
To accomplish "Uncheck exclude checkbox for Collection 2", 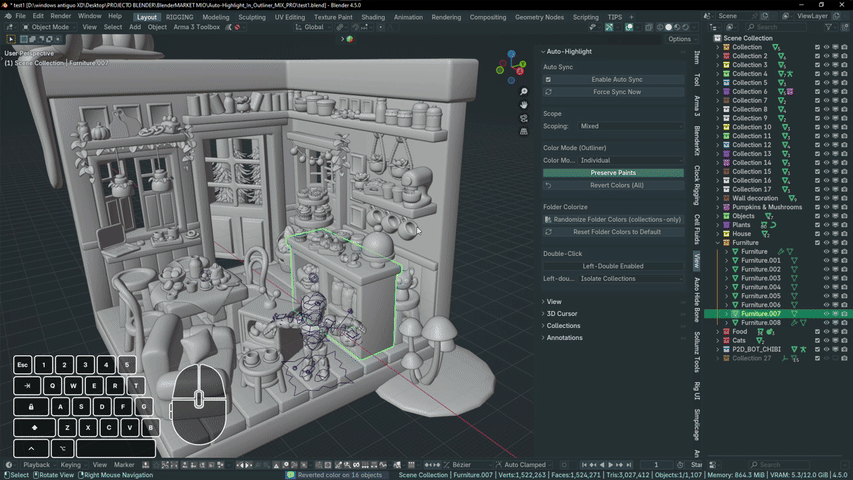I will pos(817,56).
